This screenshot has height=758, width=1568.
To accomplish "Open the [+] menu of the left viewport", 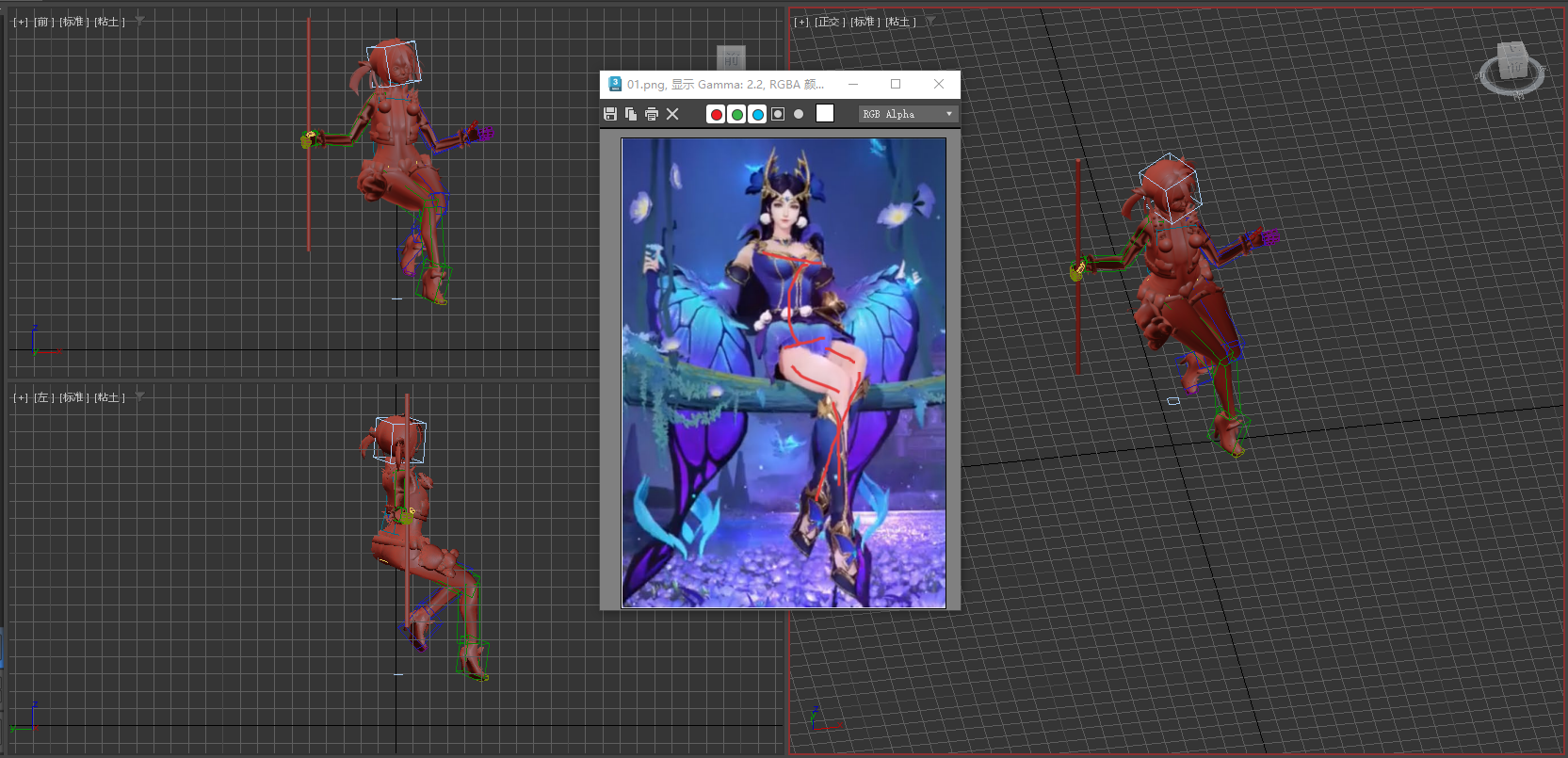I will tap(21, 397).
